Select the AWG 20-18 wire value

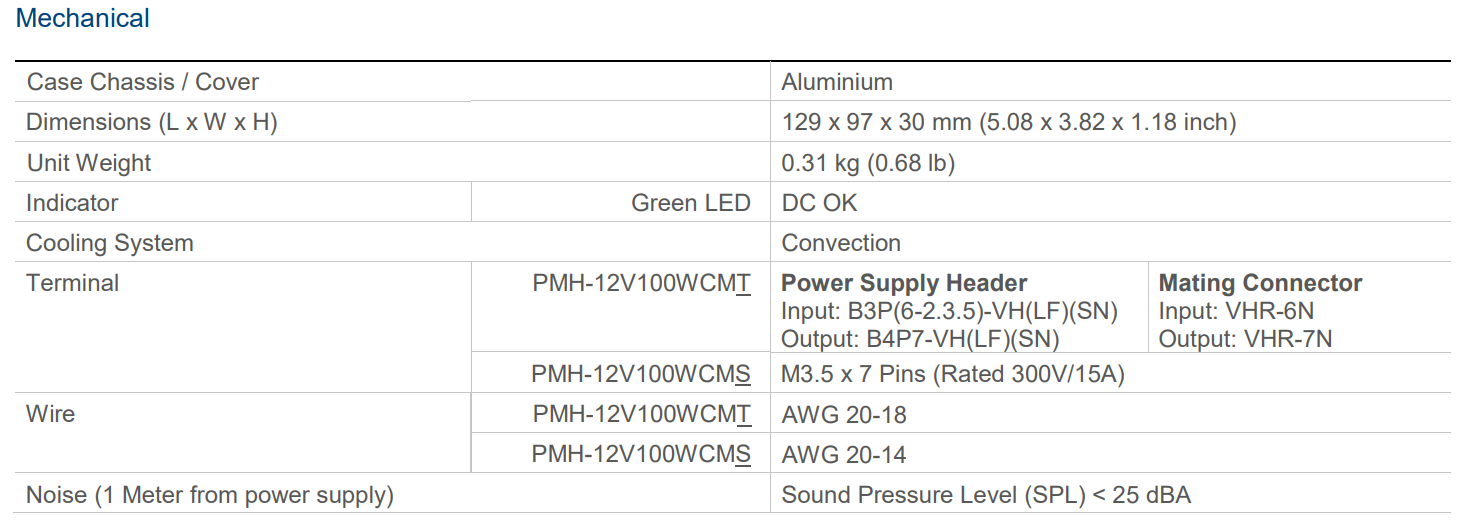coord(844,414)
